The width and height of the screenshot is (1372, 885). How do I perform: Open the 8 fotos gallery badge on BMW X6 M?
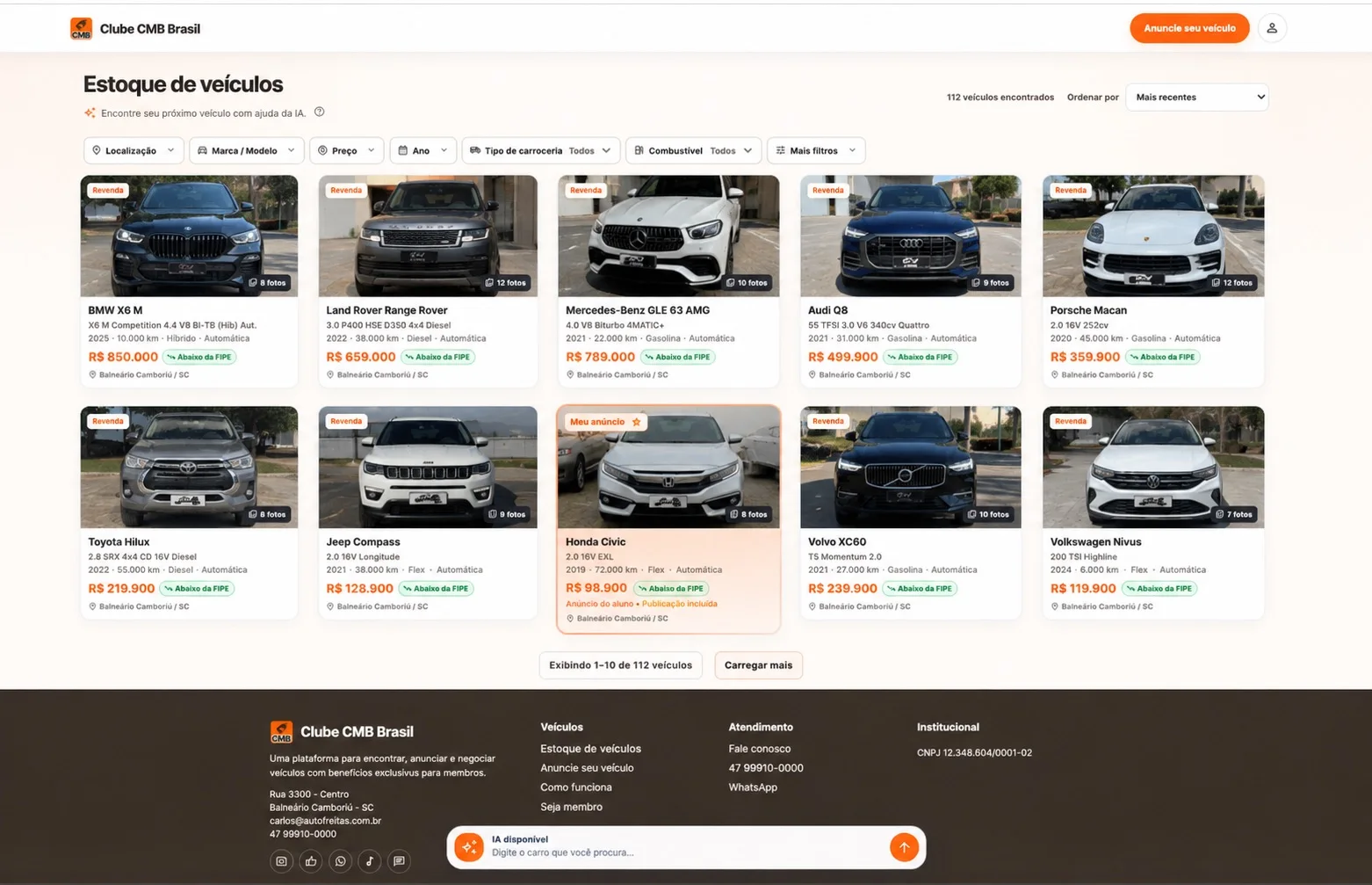coord(268,283)
